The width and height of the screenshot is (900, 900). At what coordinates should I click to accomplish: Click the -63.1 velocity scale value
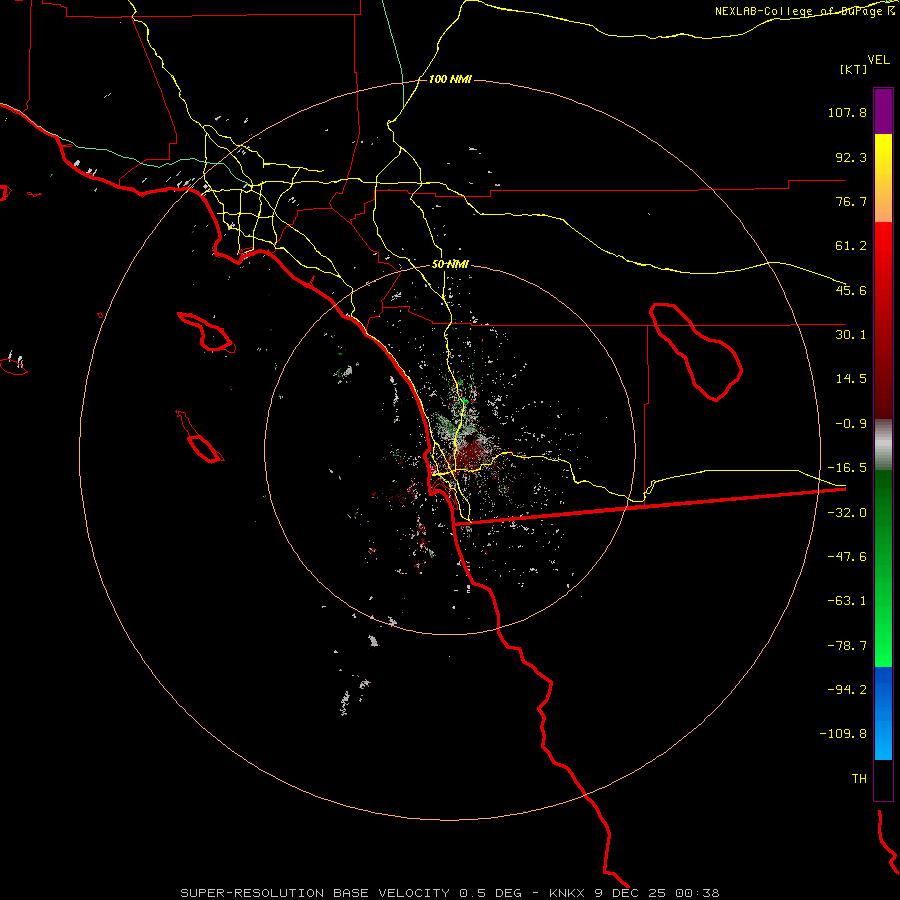(x=847, y=601)
